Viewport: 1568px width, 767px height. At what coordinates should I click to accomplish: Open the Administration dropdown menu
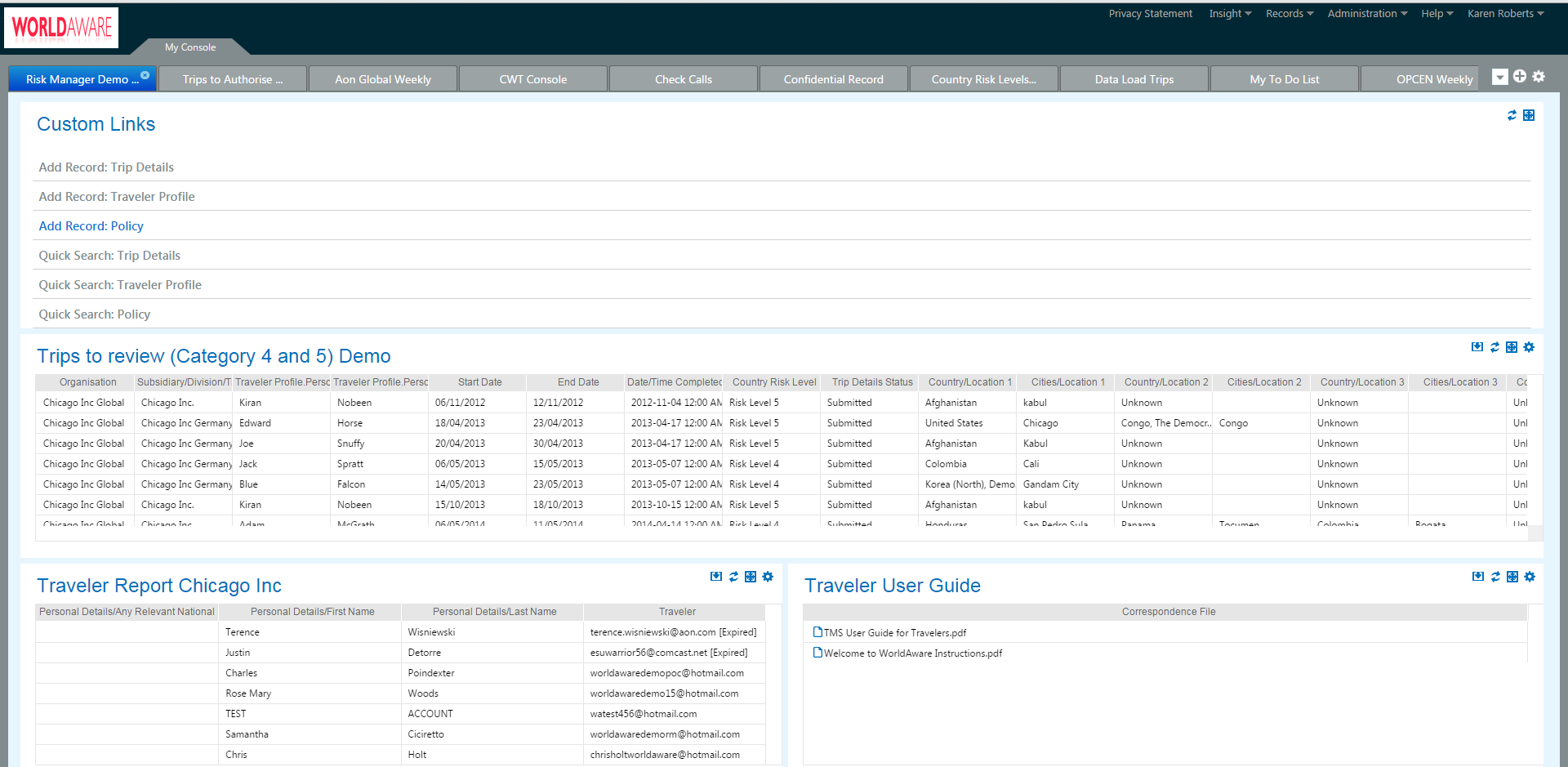[x=1367, y=14]
